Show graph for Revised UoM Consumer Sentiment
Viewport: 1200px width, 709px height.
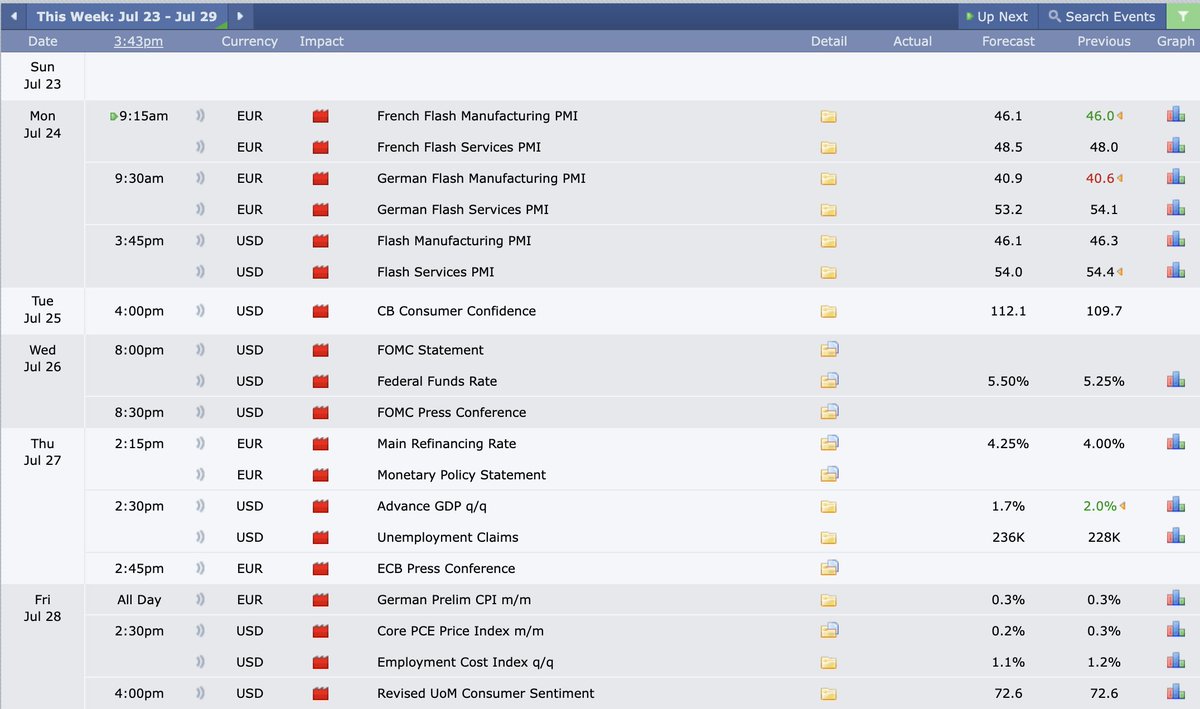click(x=1175, y=693)
